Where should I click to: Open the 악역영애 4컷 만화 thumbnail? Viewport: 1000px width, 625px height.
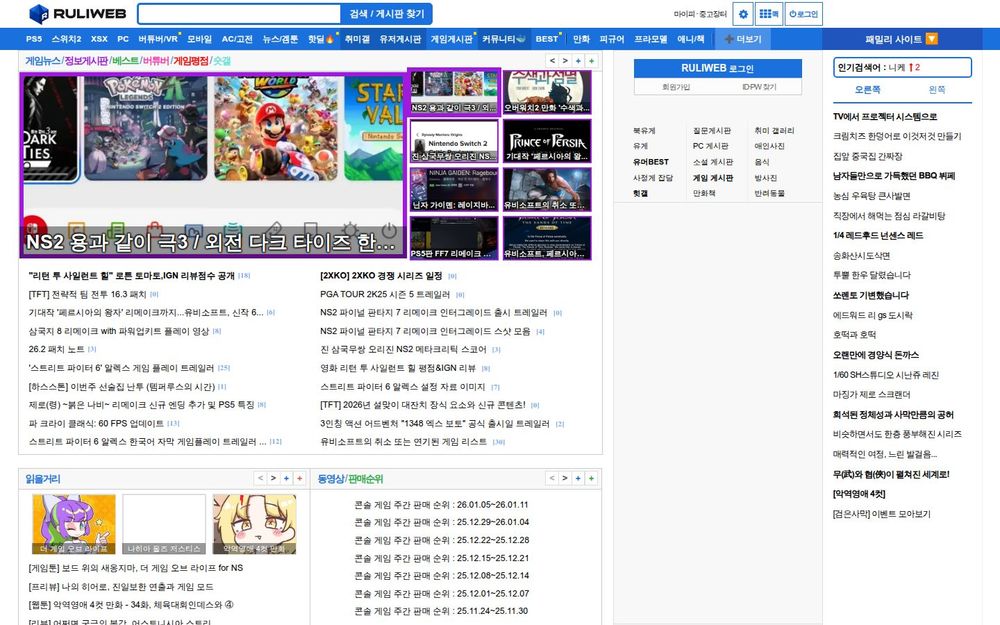[254, 524]
